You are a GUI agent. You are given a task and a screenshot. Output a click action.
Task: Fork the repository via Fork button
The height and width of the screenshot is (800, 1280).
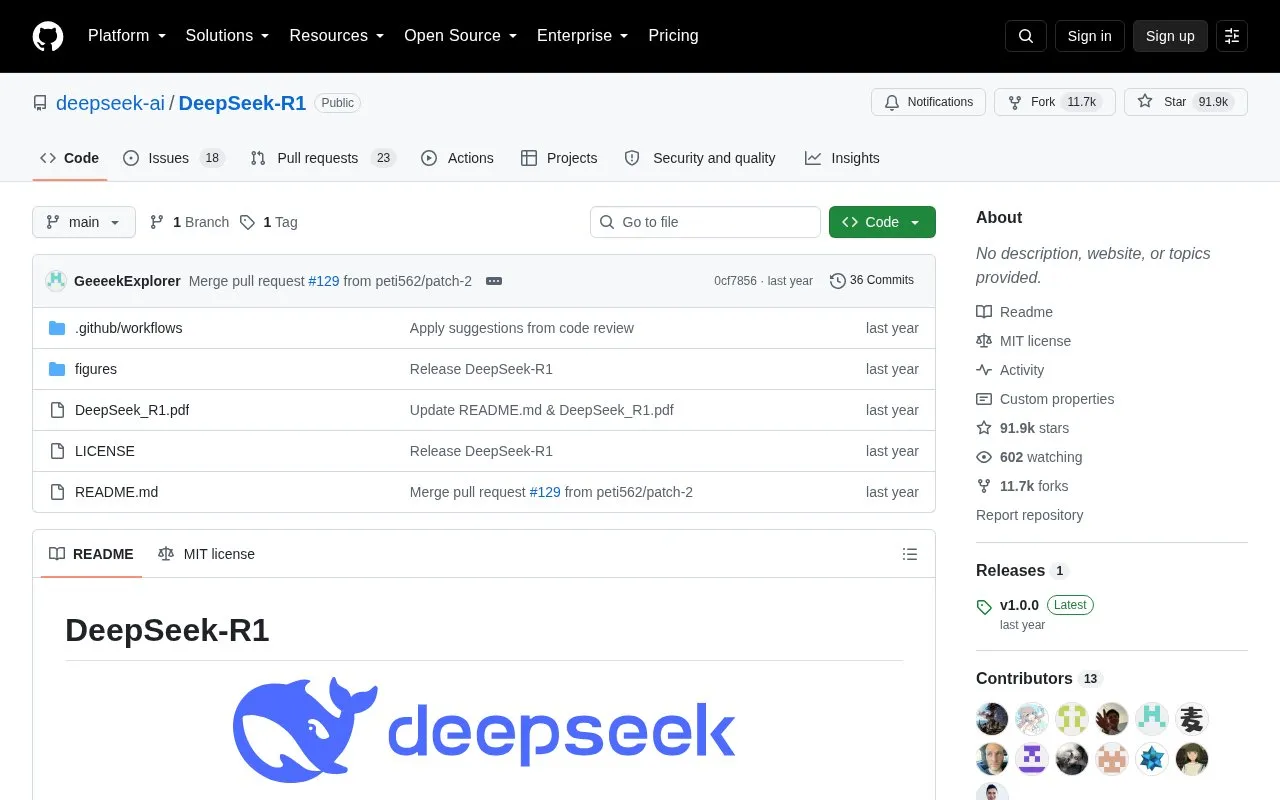click(x=1054, y=102)
